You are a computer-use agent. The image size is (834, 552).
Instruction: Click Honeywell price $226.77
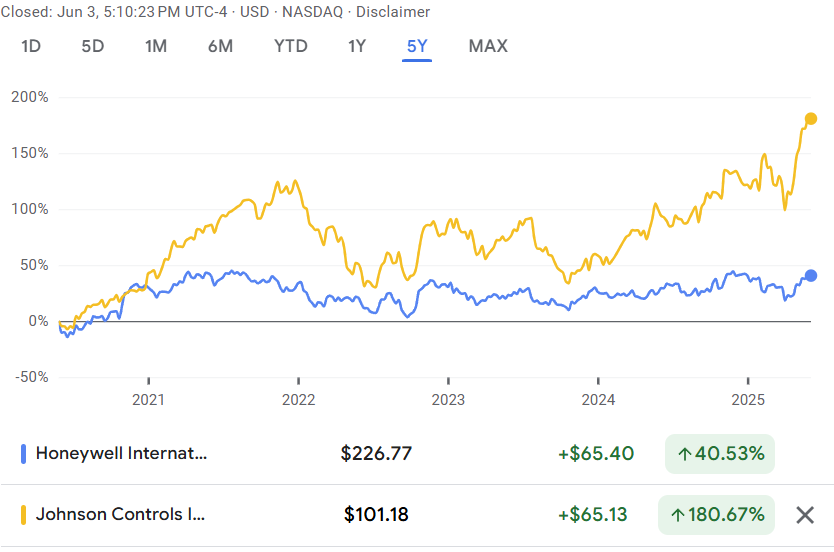376,454
